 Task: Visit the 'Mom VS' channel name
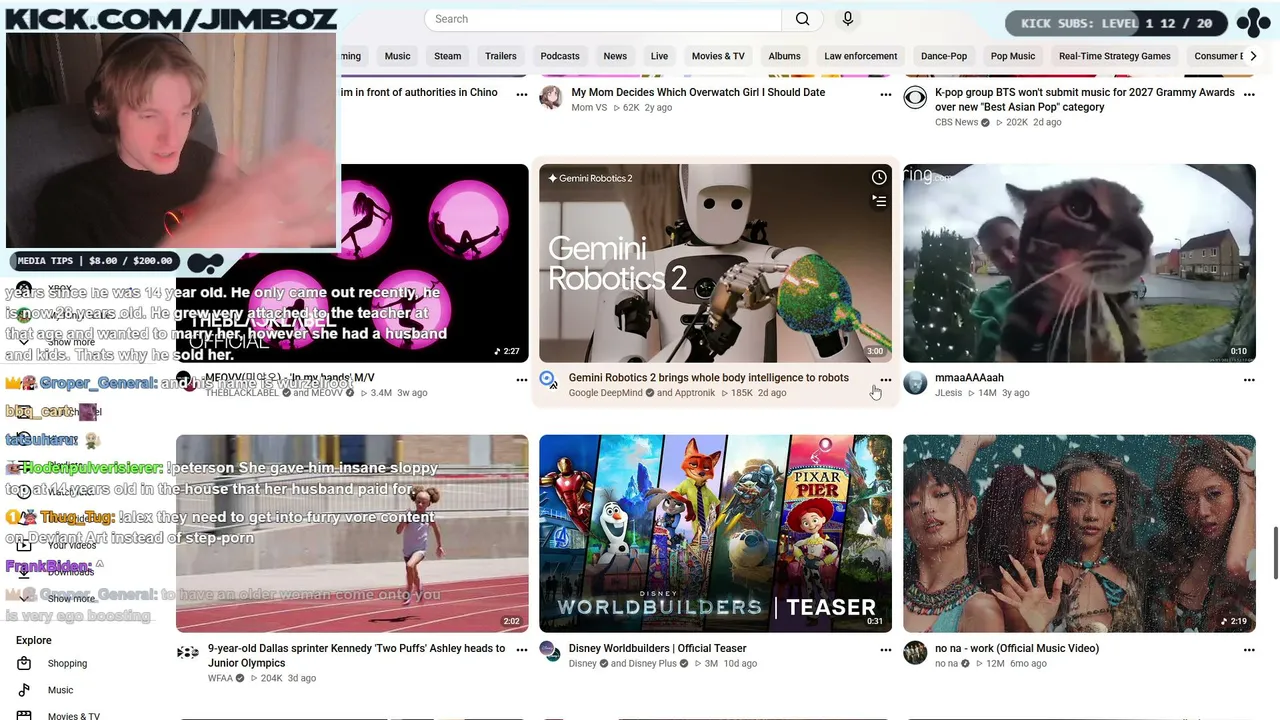point(589,107)
